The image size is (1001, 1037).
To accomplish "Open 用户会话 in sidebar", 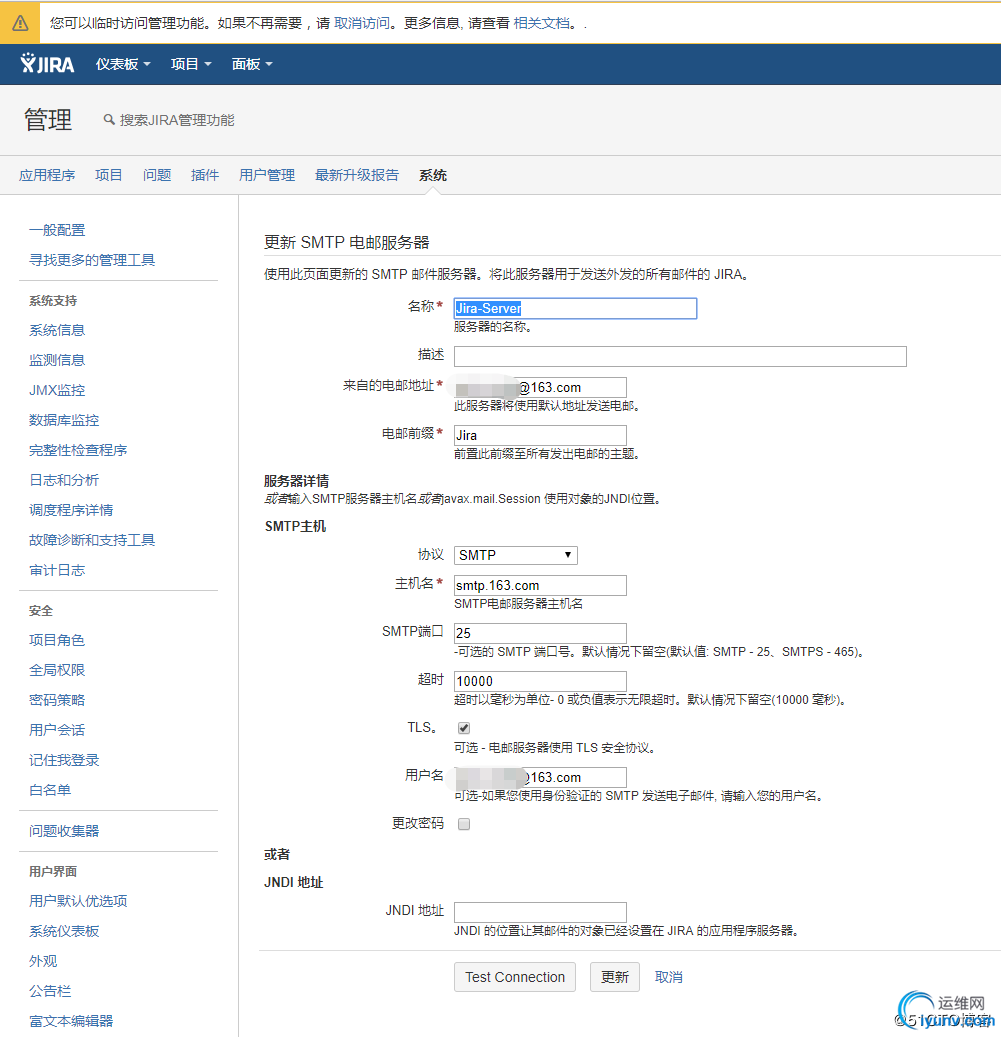I will (x=57, y=730).
